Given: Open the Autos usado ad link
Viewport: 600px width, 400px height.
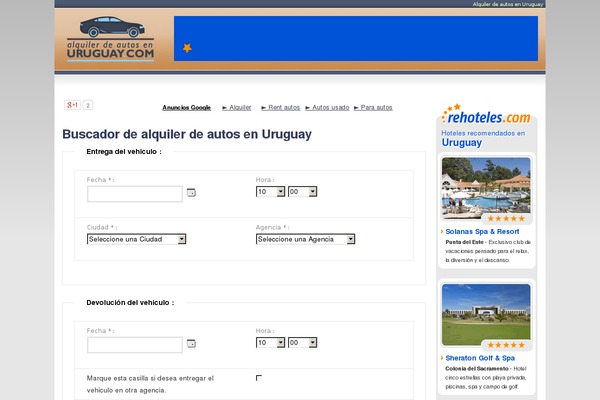Looking at the screenshot, I should click(x=327, y=108).
